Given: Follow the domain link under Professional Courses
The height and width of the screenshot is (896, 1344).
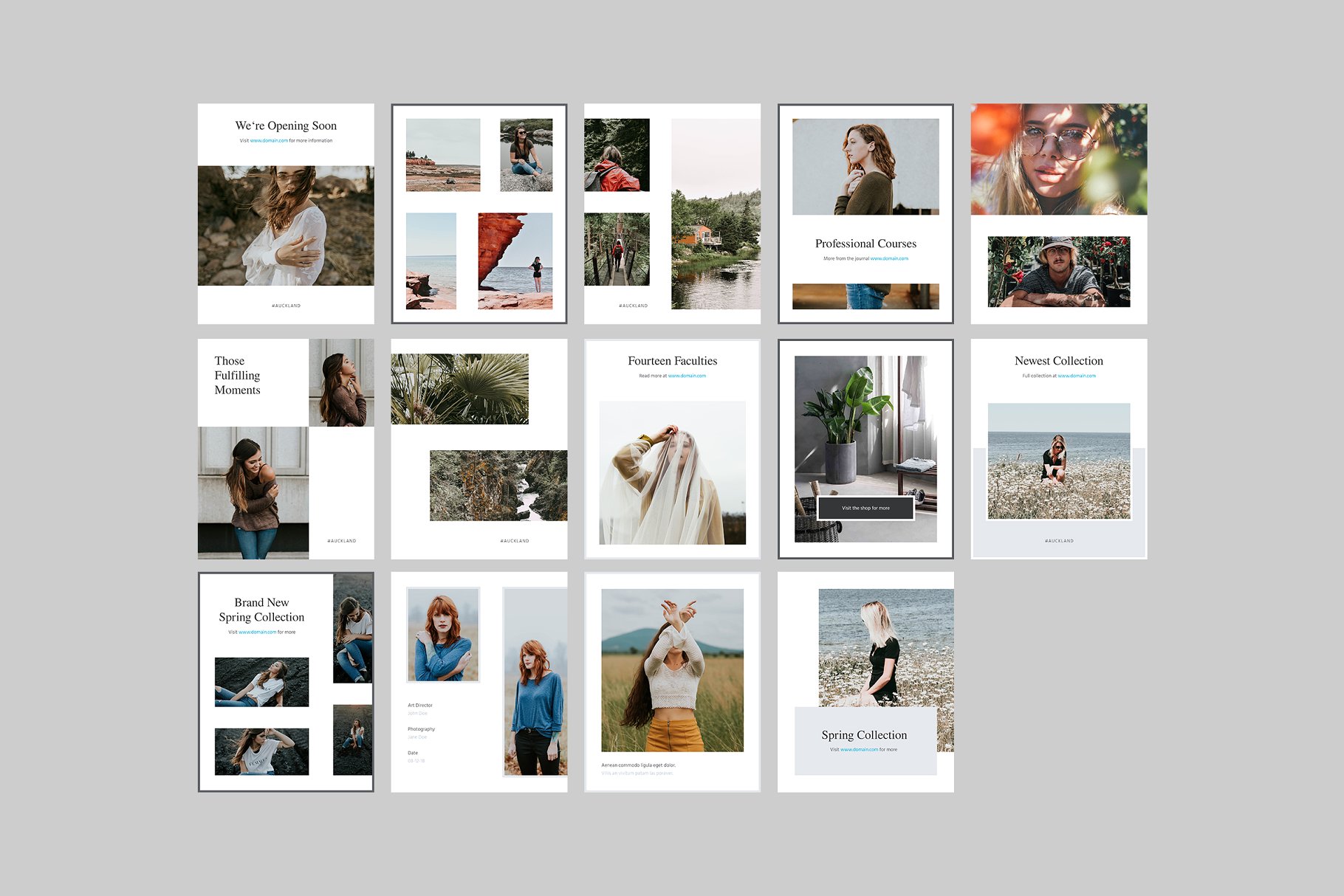Looking at the screenshot, I should [x=889, y=259].
